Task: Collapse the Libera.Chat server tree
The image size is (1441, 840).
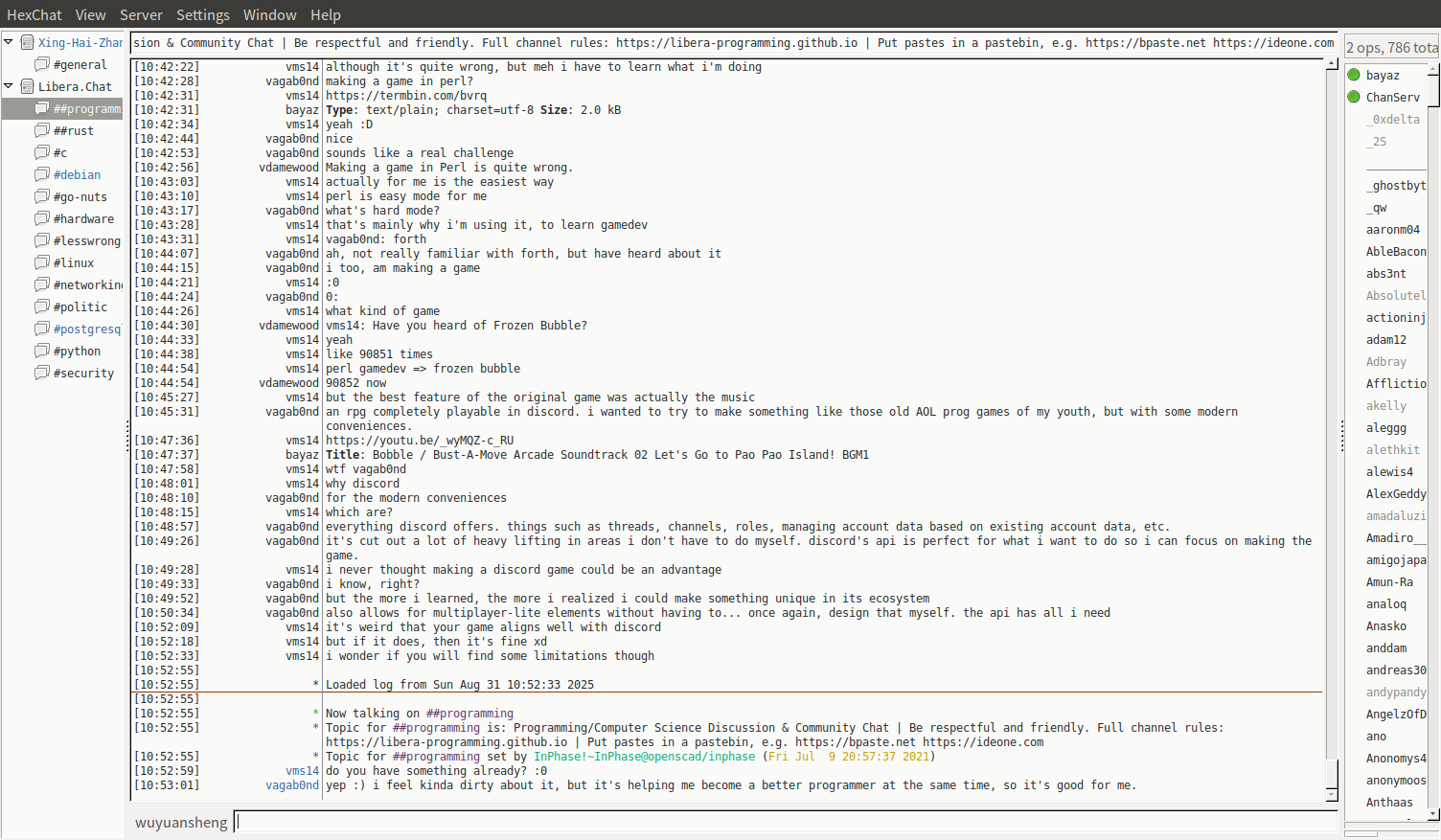Action: pyautogui.click(x=9, y=86)
